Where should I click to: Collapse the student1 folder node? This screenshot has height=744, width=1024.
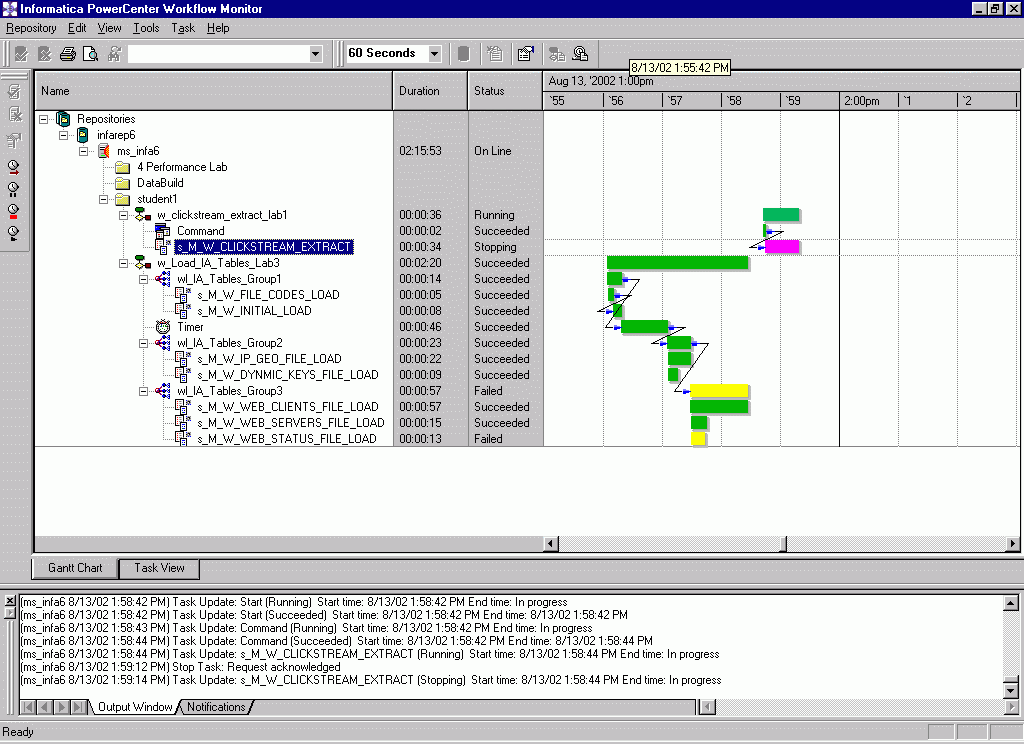(x=103, y=199)
